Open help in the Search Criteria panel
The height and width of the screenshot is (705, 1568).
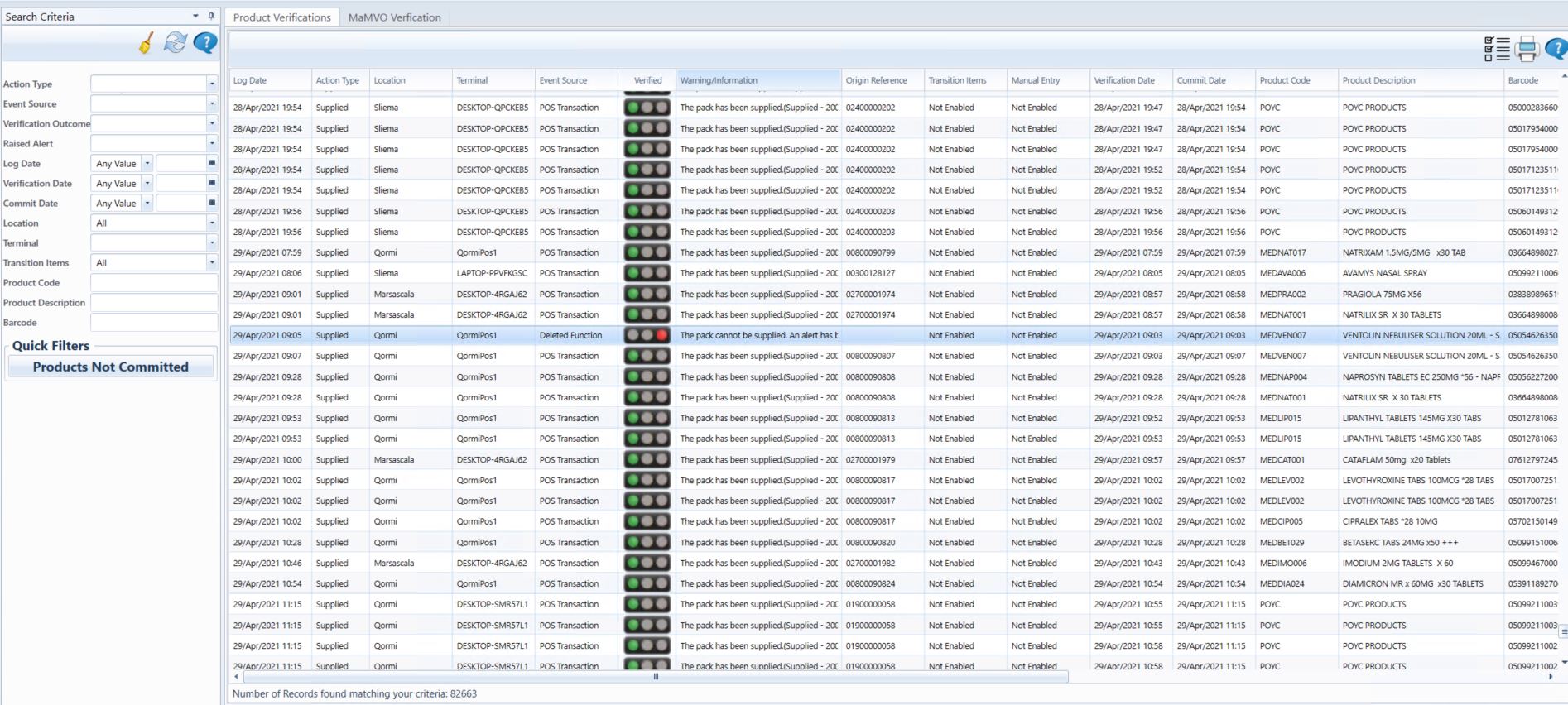pyautogui.click(x=204, y=43)
